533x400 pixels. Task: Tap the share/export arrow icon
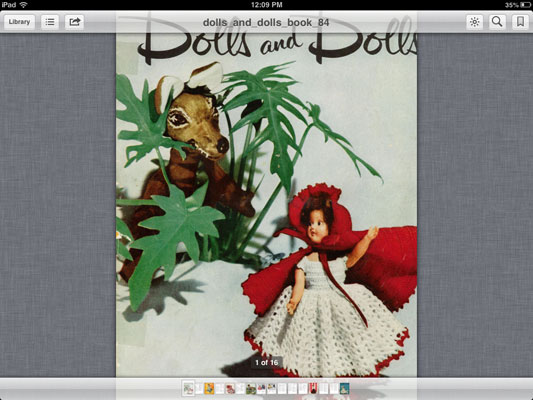point(74,22)
